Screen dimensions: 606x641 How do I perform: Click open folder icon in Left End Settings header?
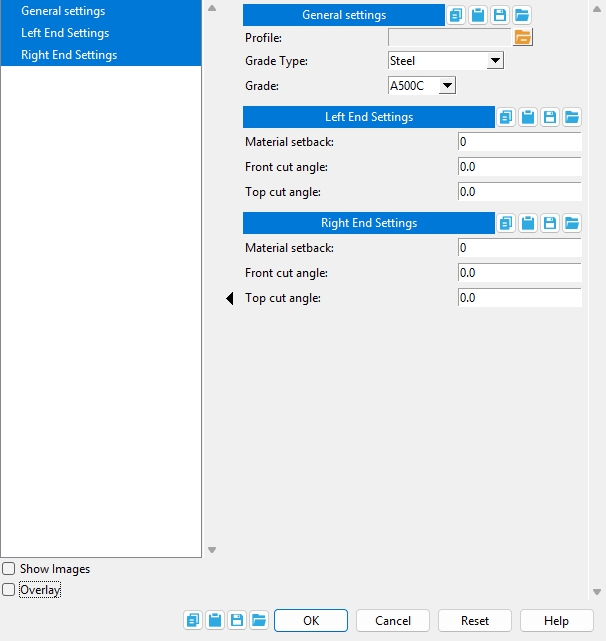571,117
